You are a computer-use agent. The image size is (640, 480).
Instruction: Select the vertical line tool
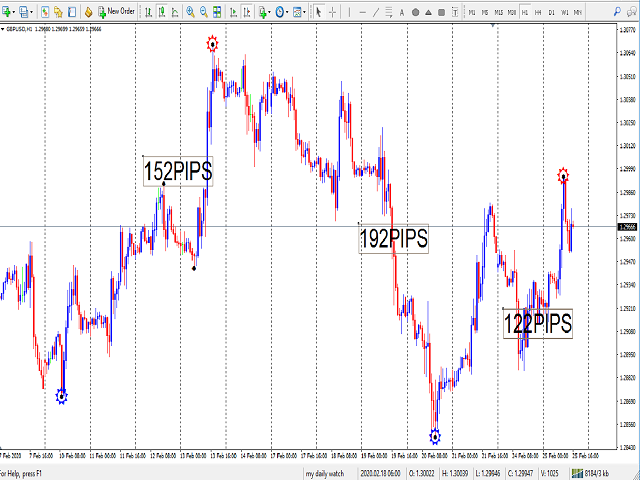349,12
